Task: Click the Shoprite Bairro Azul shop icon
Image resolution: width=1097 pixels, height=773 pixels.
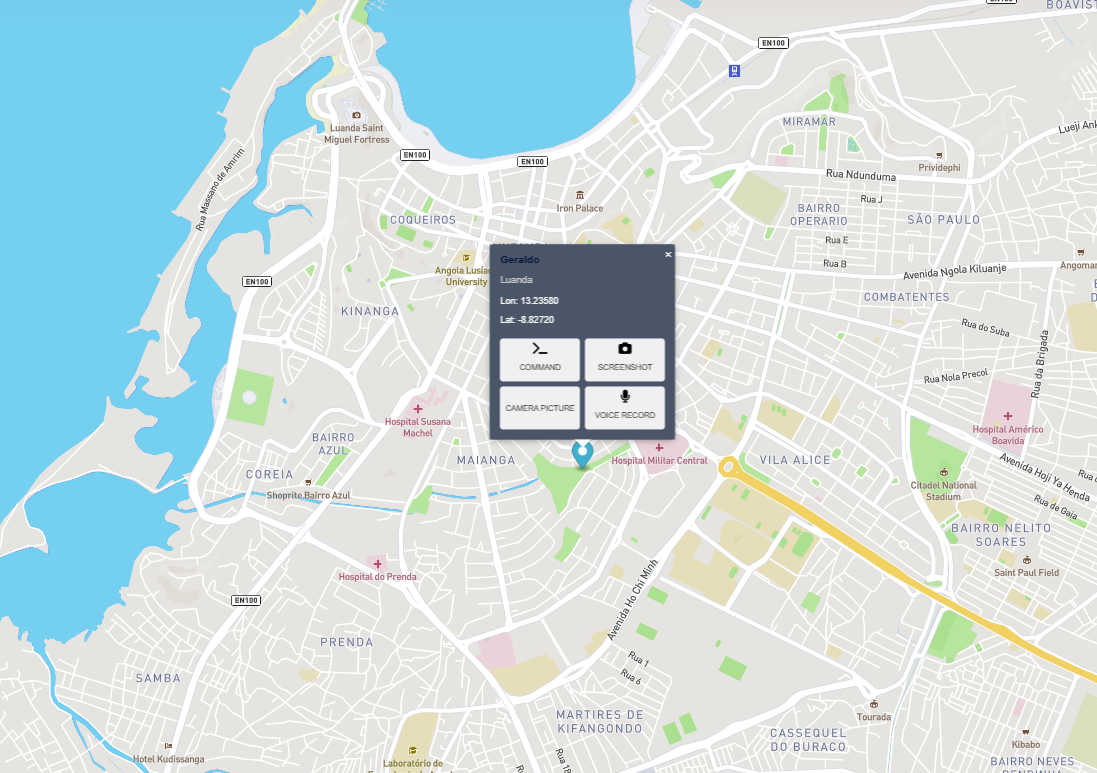Action: pos(308,483)
